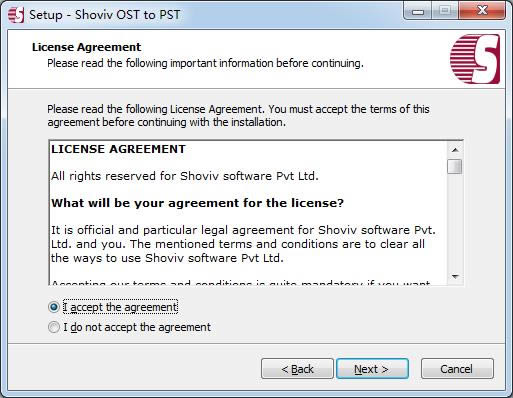Click the "I do not accept" label text
513x398 pixels.
pyautogui.click(x=137, y=327)
